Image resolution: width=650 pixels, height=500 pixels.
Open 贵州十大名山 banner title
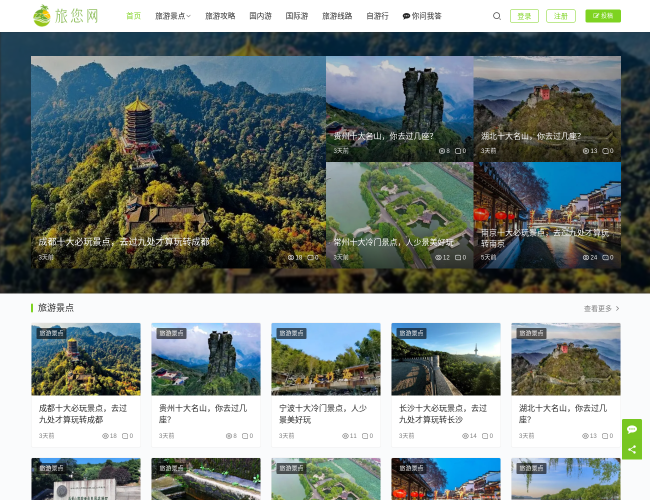[x=383, y=136]
